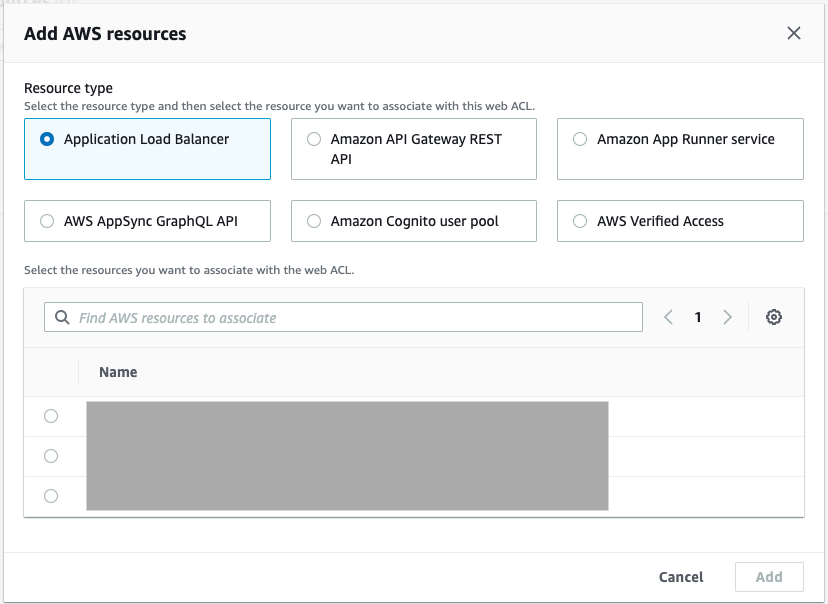This screenshot has width=828, height=604.
Task: Select the first resource row radio button
Action: point(51,416)
